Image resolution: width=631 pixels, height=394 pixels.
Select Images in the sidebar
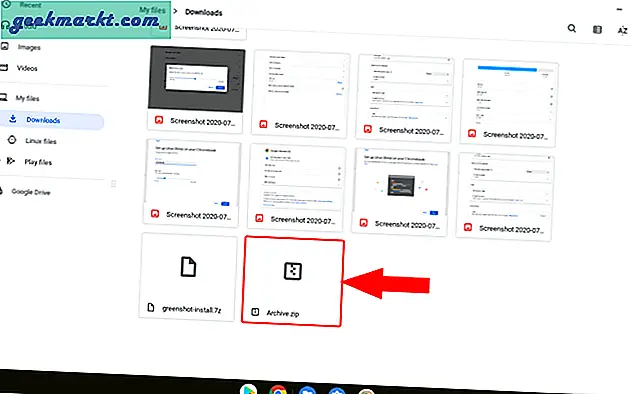click(29, 47)
